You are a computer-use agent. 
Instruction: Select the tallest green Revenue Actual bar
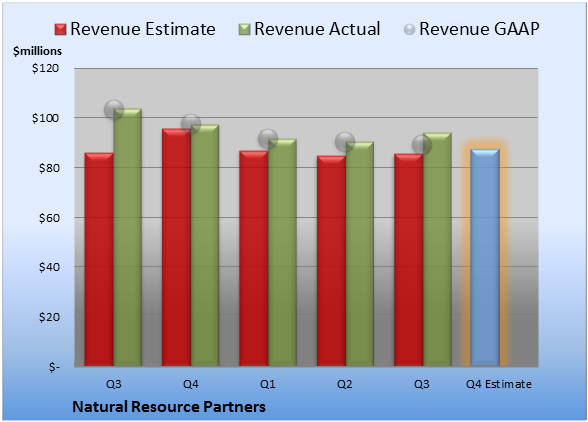128,237
